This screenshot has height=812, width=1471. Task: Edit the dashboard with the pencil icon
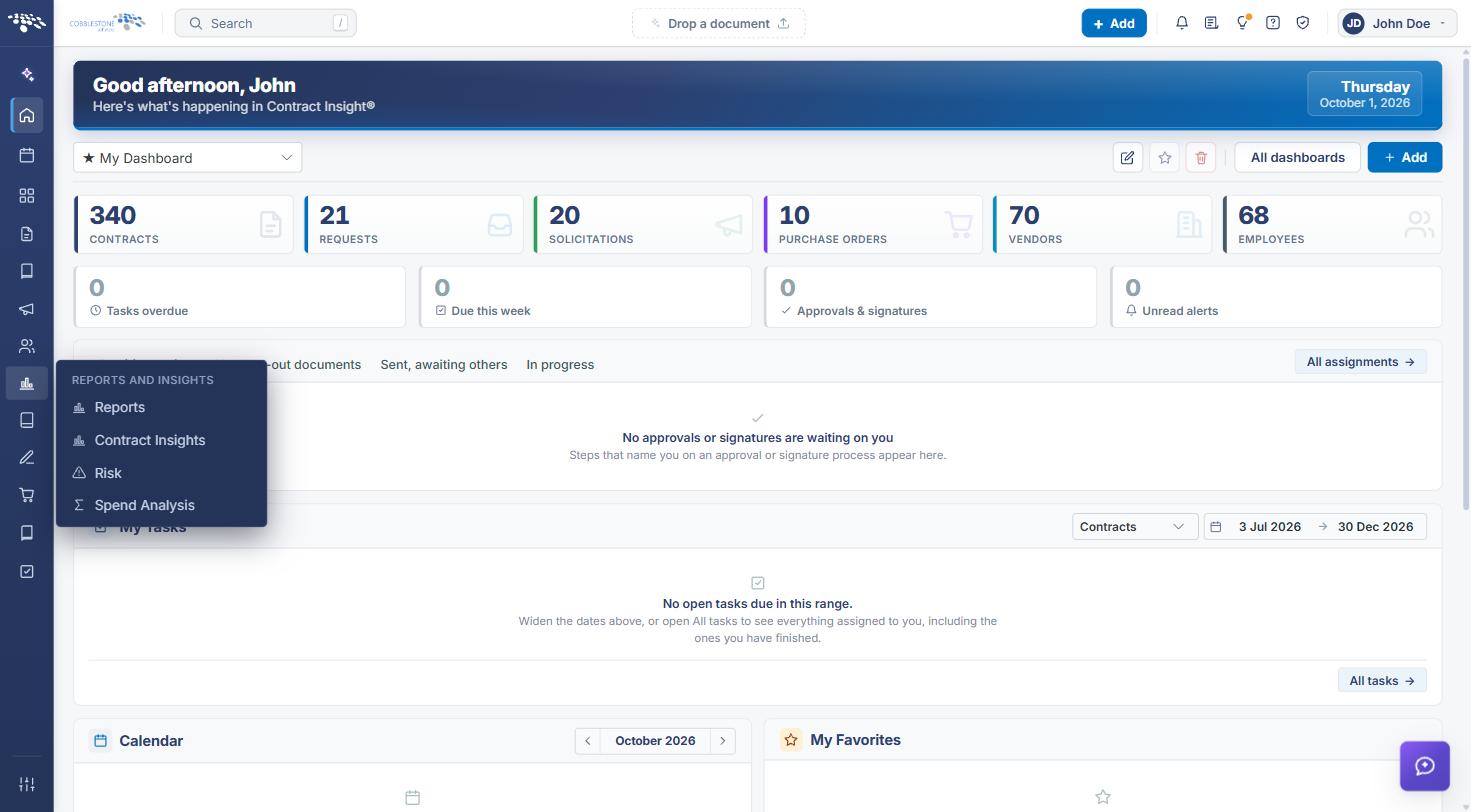1128,157
